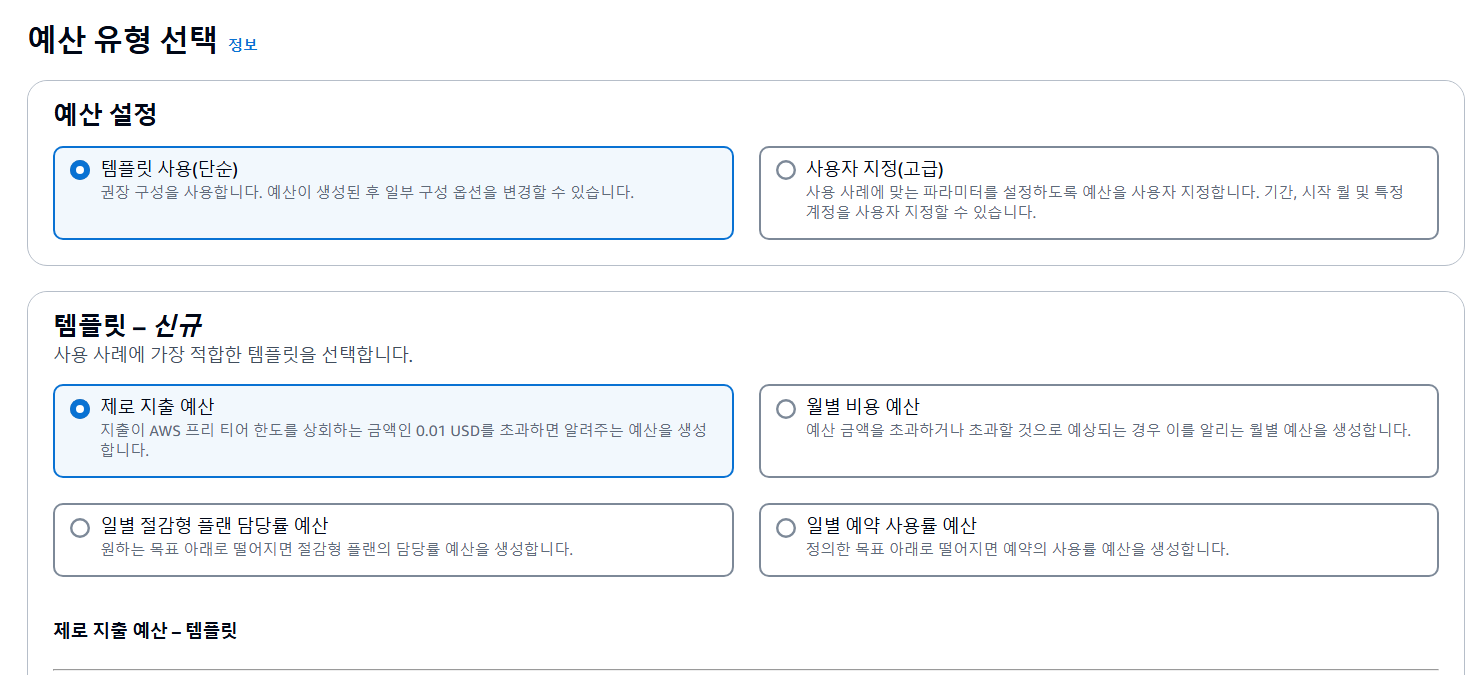Click the description starting with 사용 사례에 맞는 파라미터
The height and width of the screenshot is (675, 1476).
1105,202
